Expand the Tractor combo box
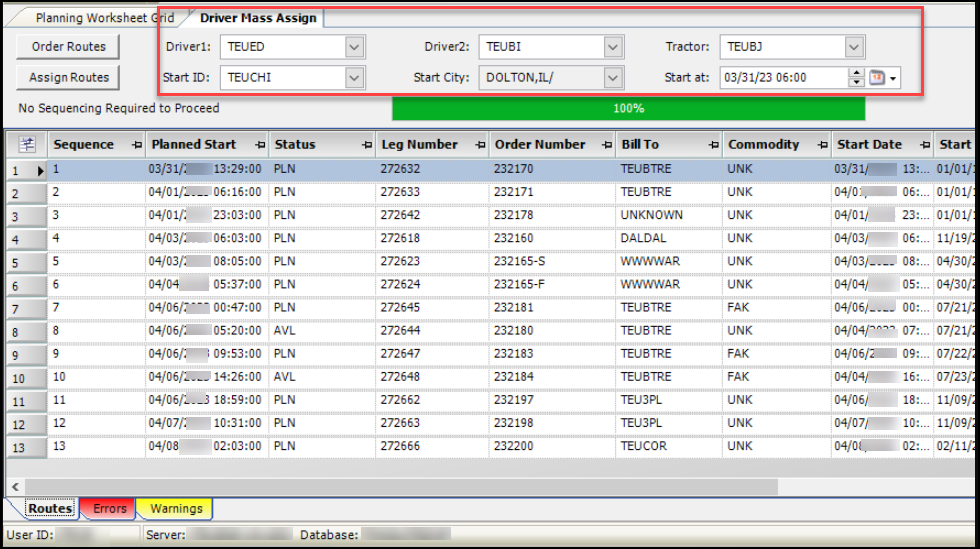 coord(854,47)
